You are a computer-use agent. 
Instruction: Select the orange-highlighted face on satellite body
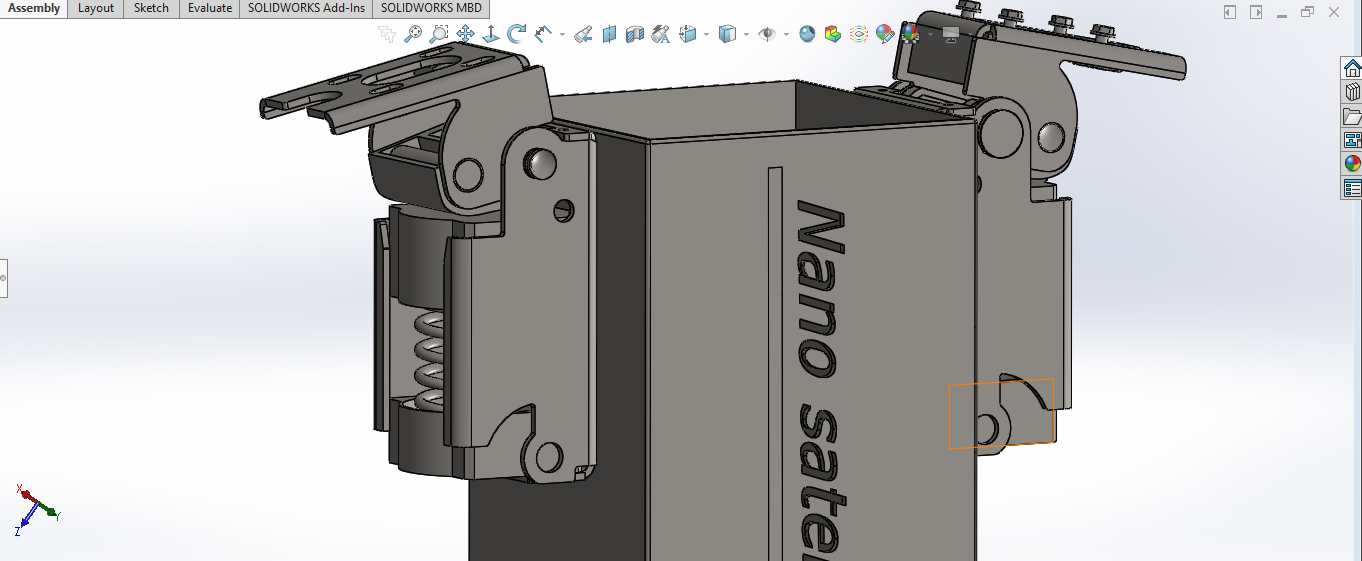click(1001, 414)
